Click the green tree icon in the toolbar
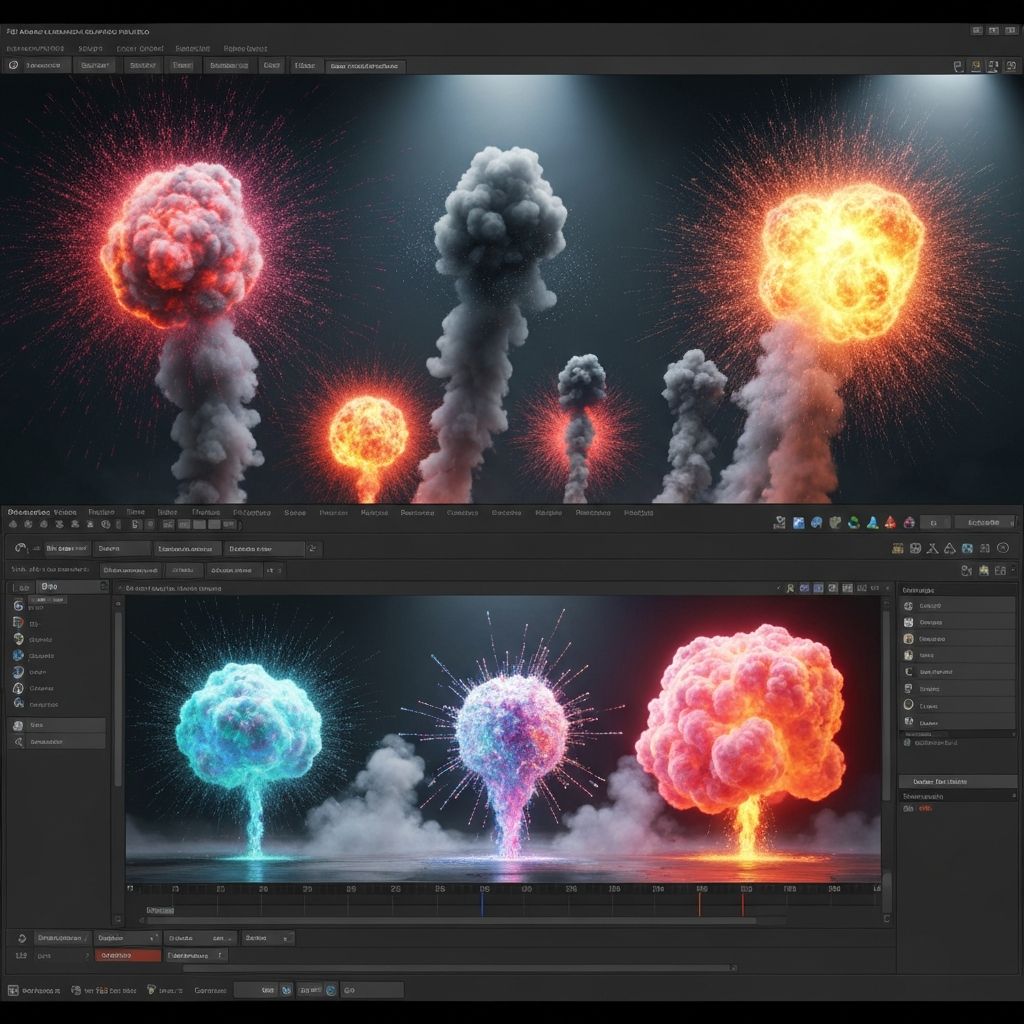Image resolution: width=1024 pixels, height=1024 pixels. (x=853, y=522)
